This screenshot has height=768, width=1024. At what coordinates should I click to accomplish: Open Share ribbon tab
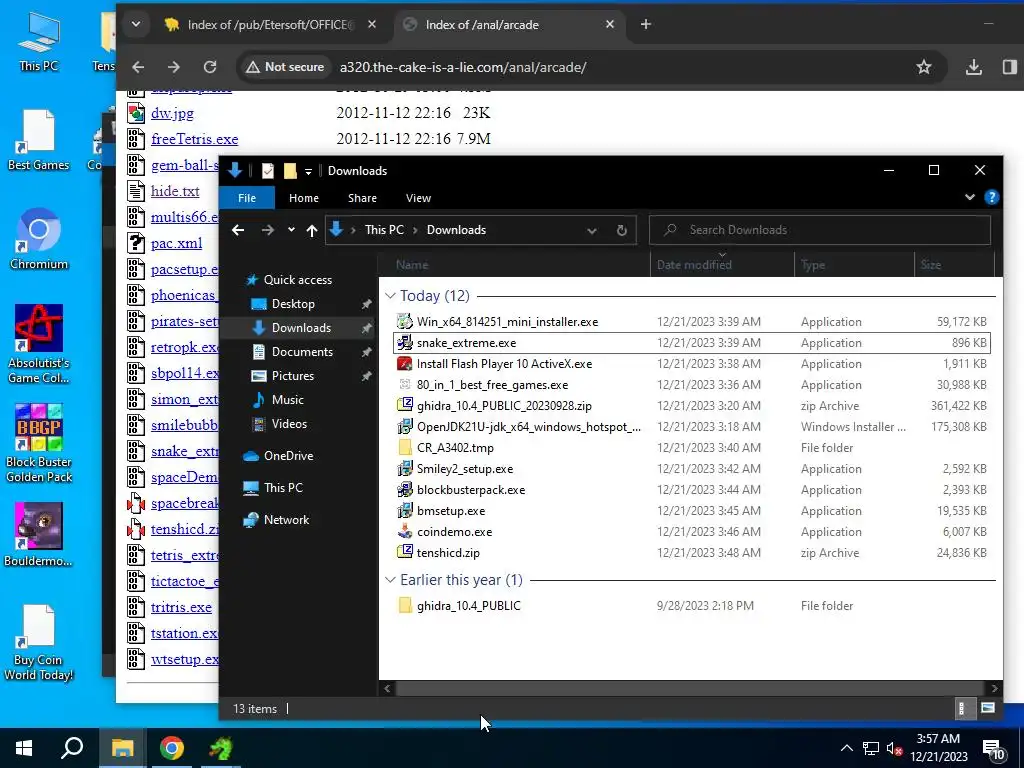point(362,198)
